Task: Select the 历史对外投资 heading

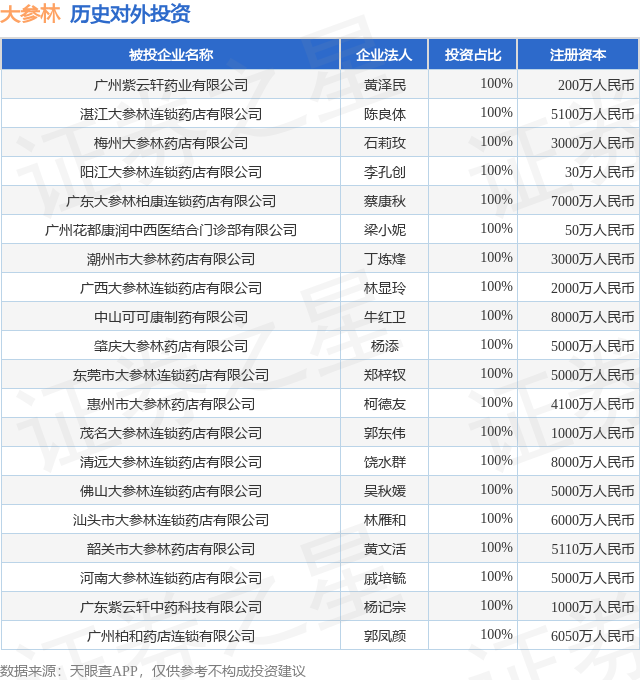Action: pyautogui.click(x=130, y=14)
